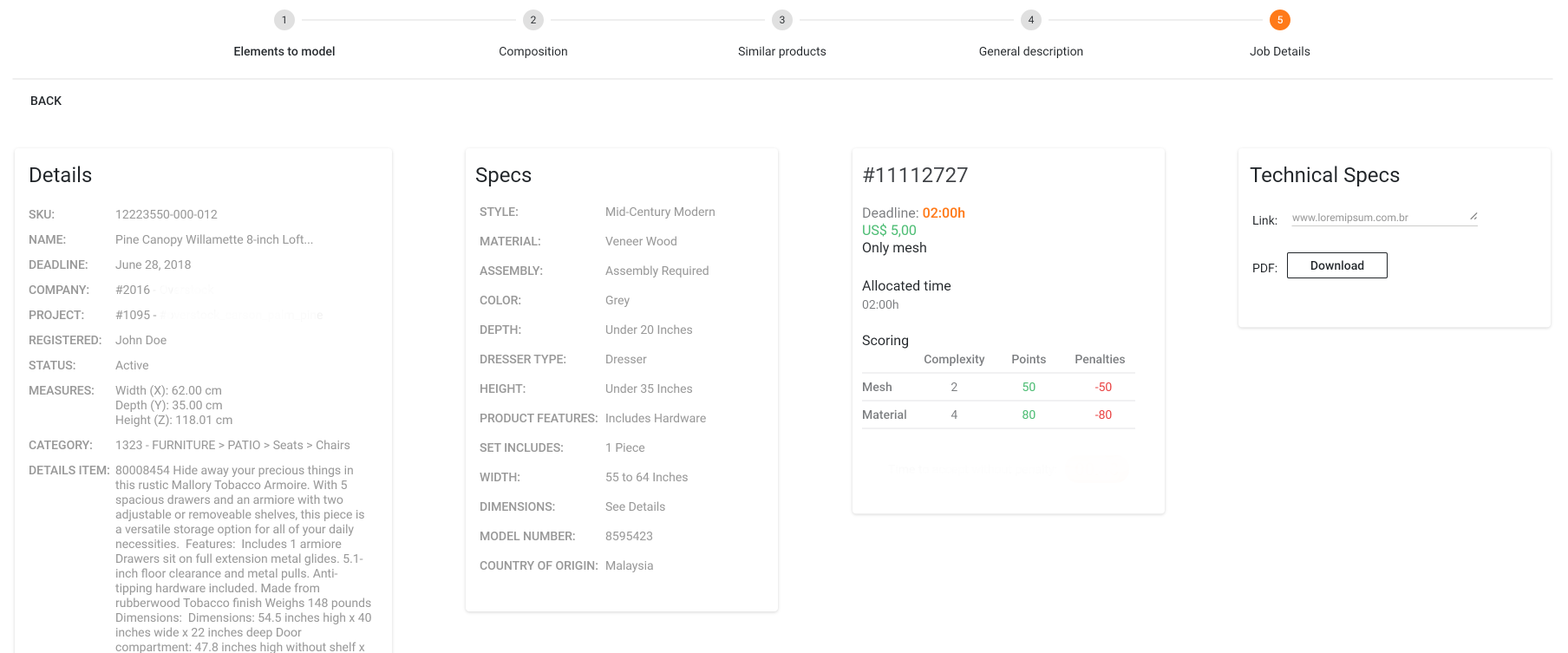Download the Technical Specs PDF
Screen dimensions: 1568x653
[x=1336, y=265]
